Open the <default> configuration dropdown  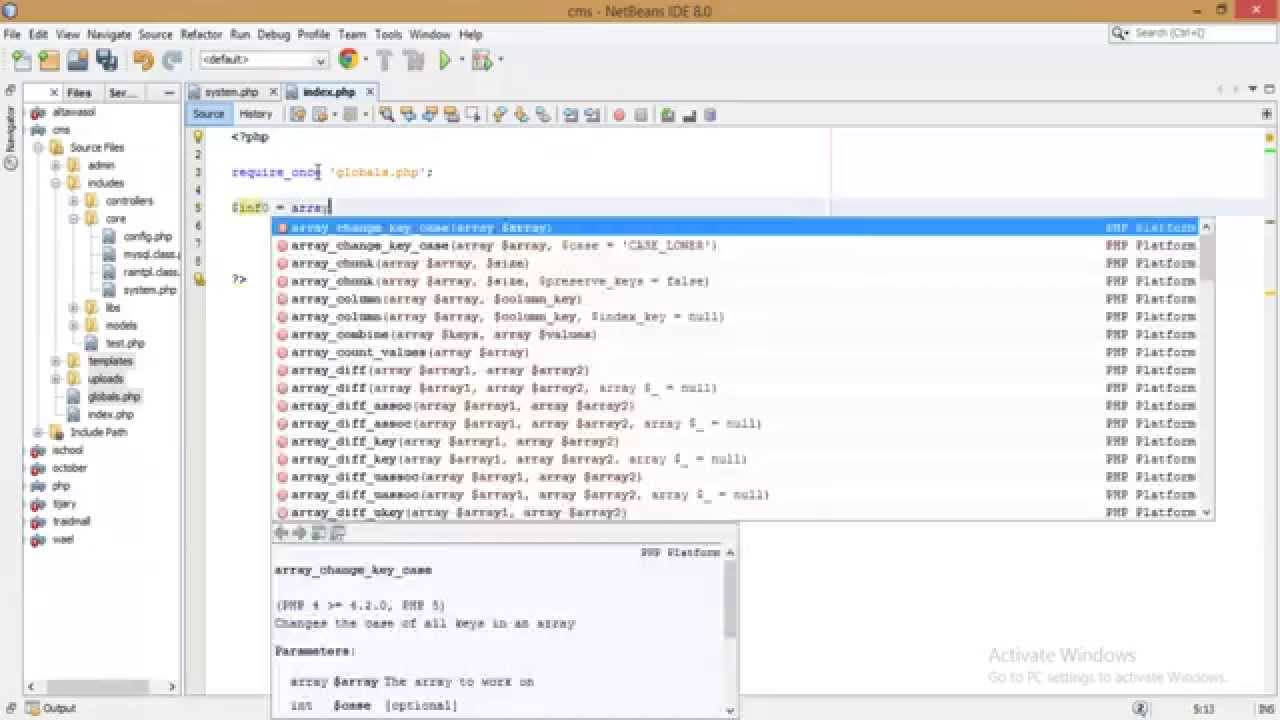264,60
